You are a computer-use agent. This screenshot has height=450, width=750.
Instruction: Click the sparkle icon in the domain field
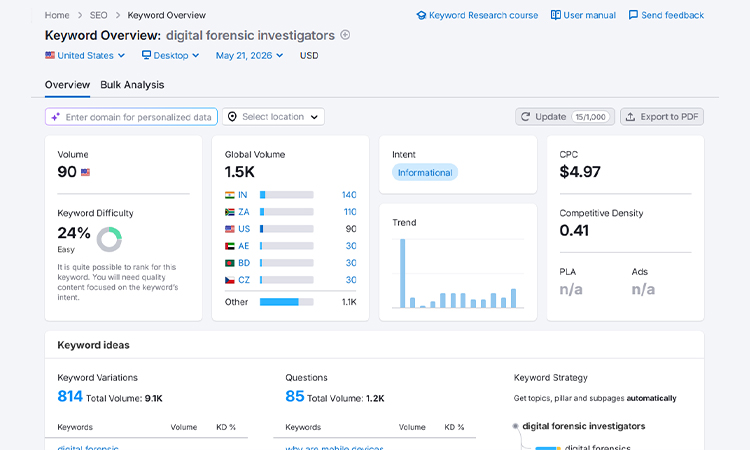click(x=56, y=117)
